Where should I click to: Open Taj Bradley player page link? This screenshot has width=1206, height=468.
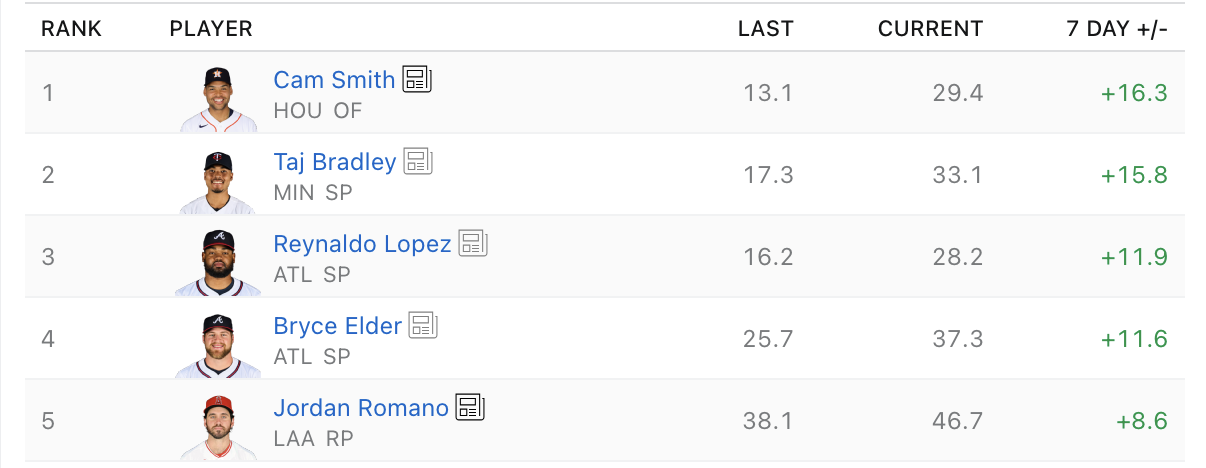click(x=335, y=162)
